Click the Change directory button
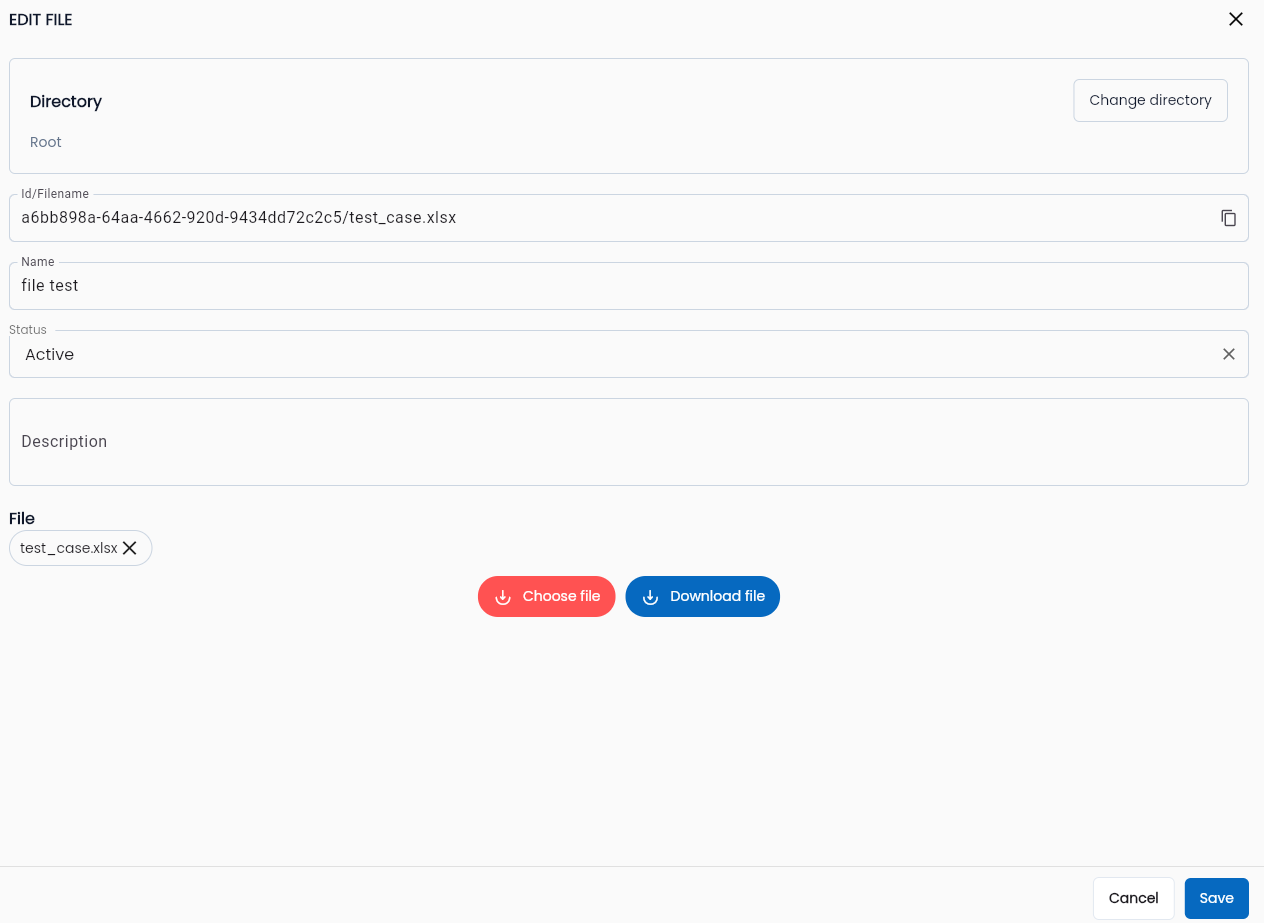Image resolution: width=1264 pixels, height=923 pixels. point(1150,101)
